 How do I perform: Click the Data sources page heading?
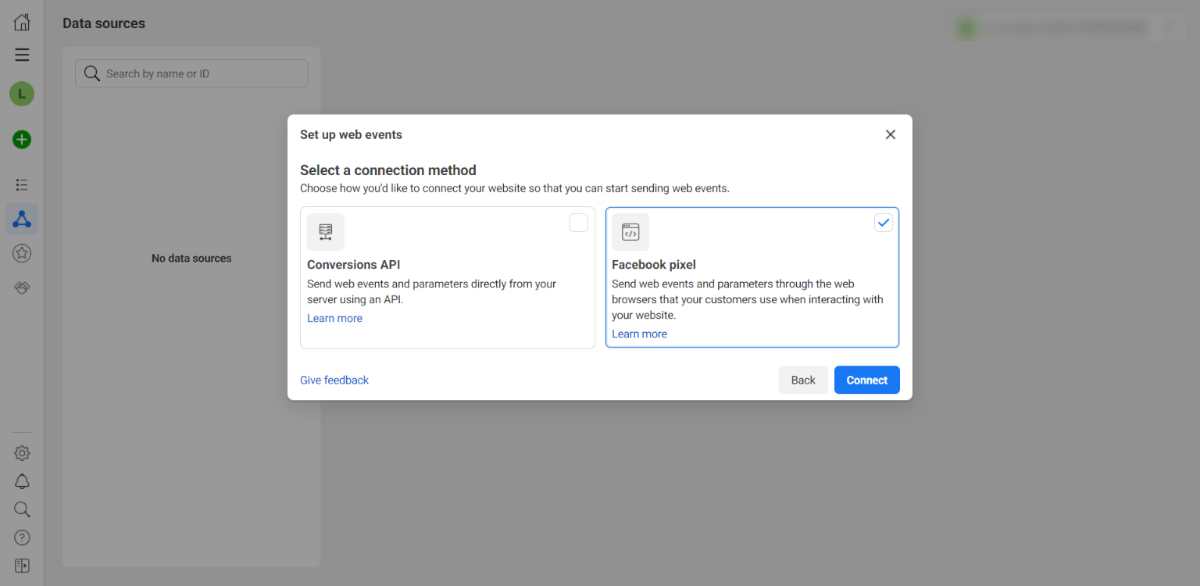pyautogui.click(x=104, y=23)
